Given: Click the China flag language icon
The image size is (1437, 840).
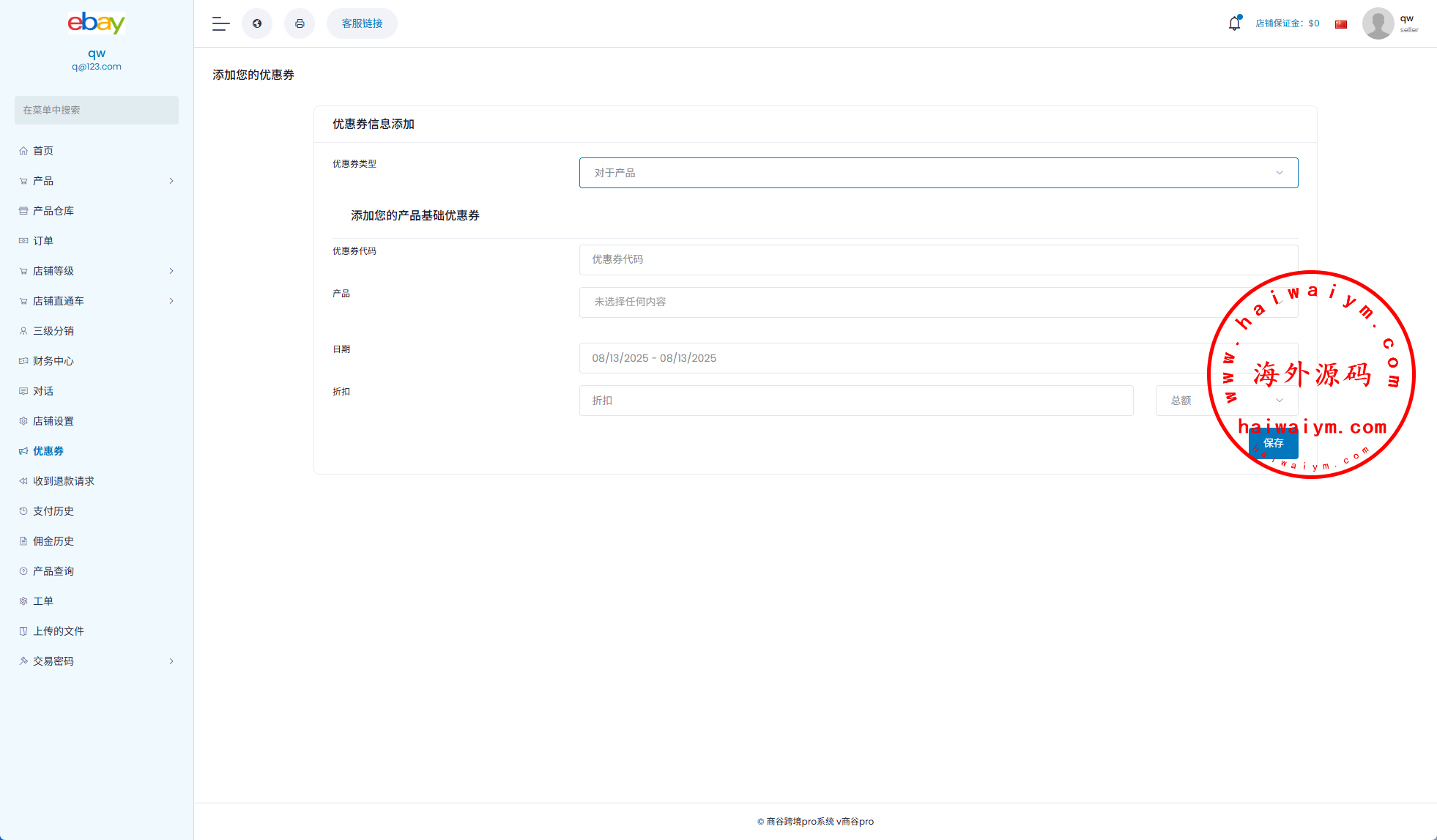Looking at the screenshot, I should point(1341,24).
